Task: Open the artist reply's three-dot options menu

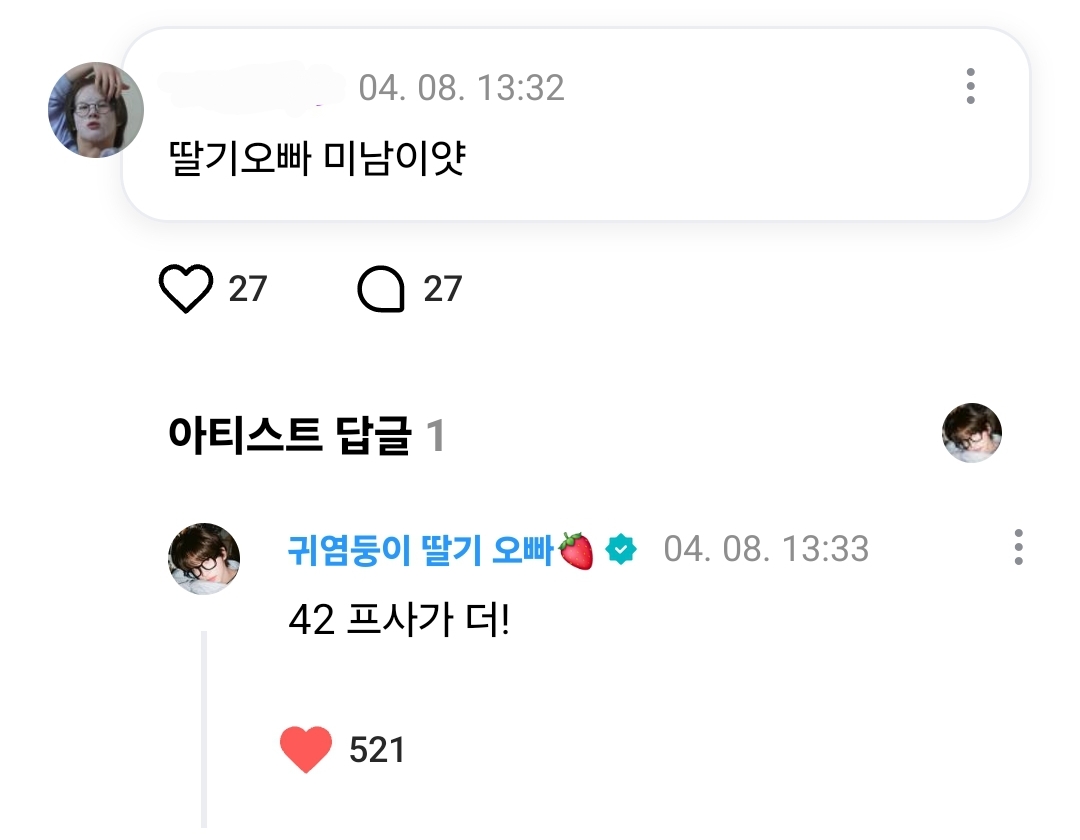Action: [x=1019, y=547]
